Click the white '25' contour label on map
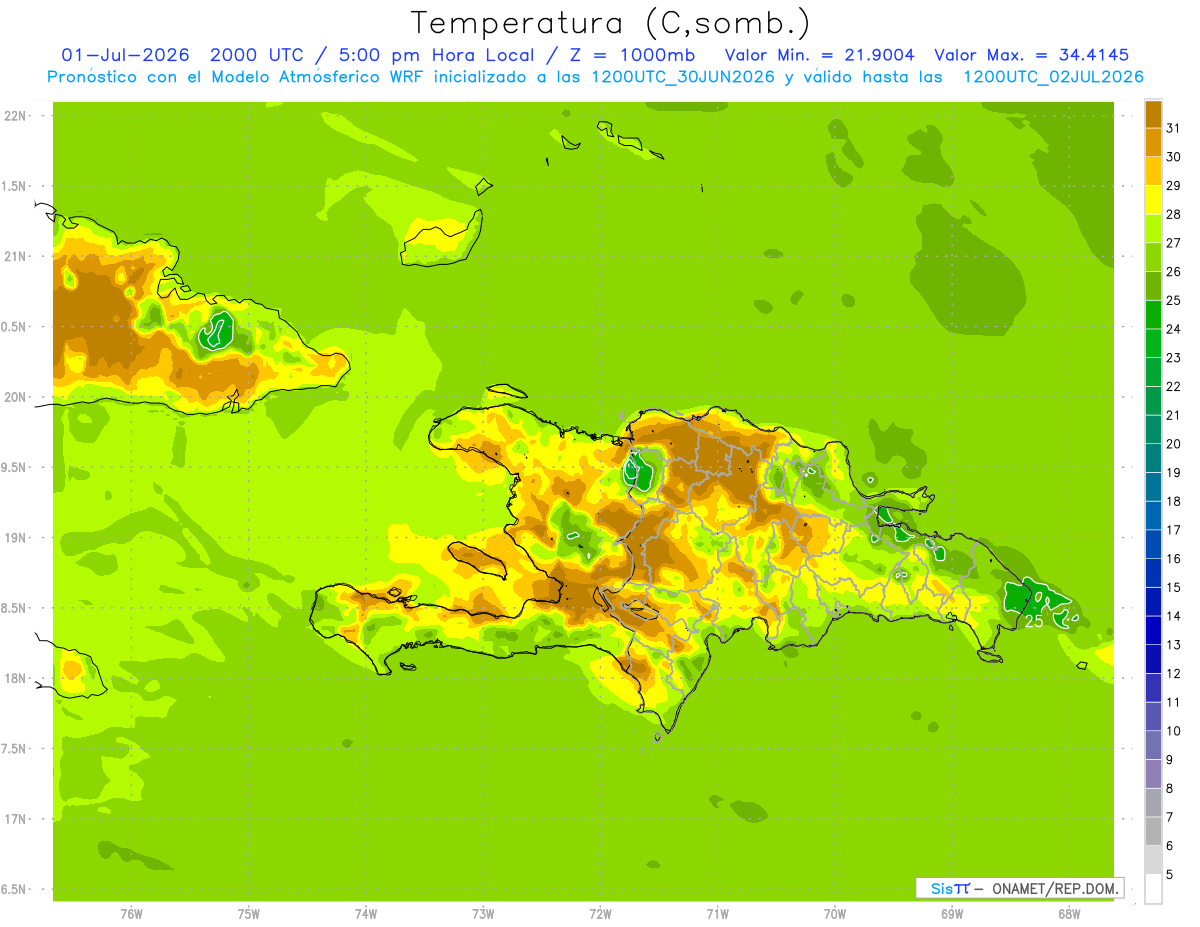 point(1034,621)
